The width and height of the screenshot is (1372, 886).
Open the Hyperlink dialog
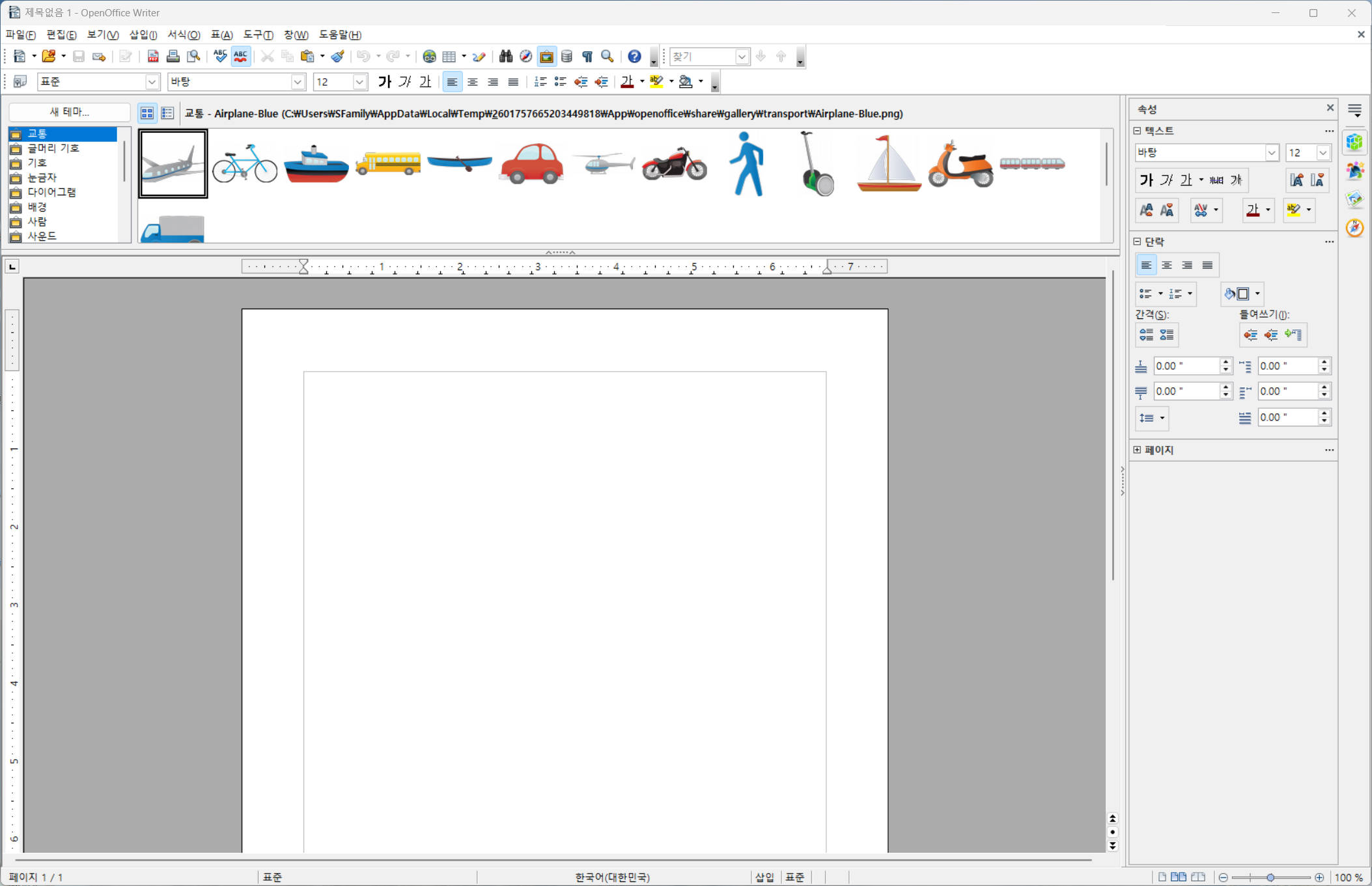tap(430, 57)
